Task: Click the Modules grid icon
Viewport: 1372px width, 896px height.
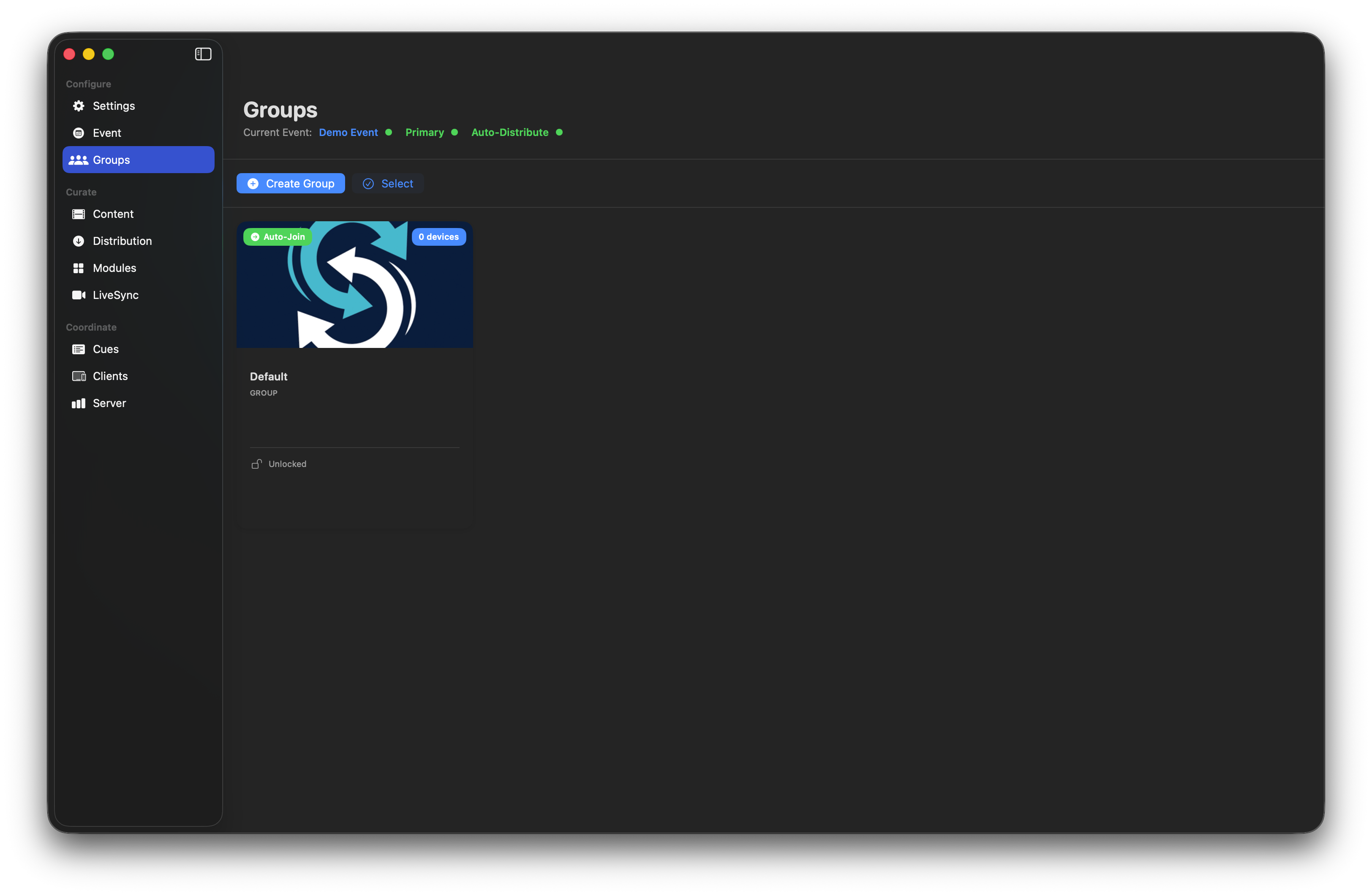Action: click(79, 269)
